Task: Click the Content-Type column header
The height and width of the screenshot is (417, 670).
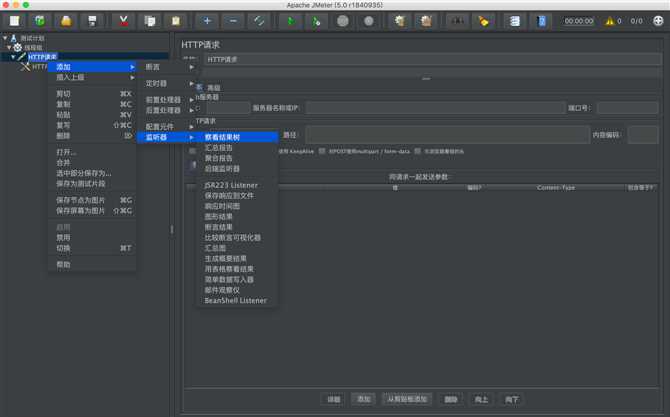Action: point(555,188)
